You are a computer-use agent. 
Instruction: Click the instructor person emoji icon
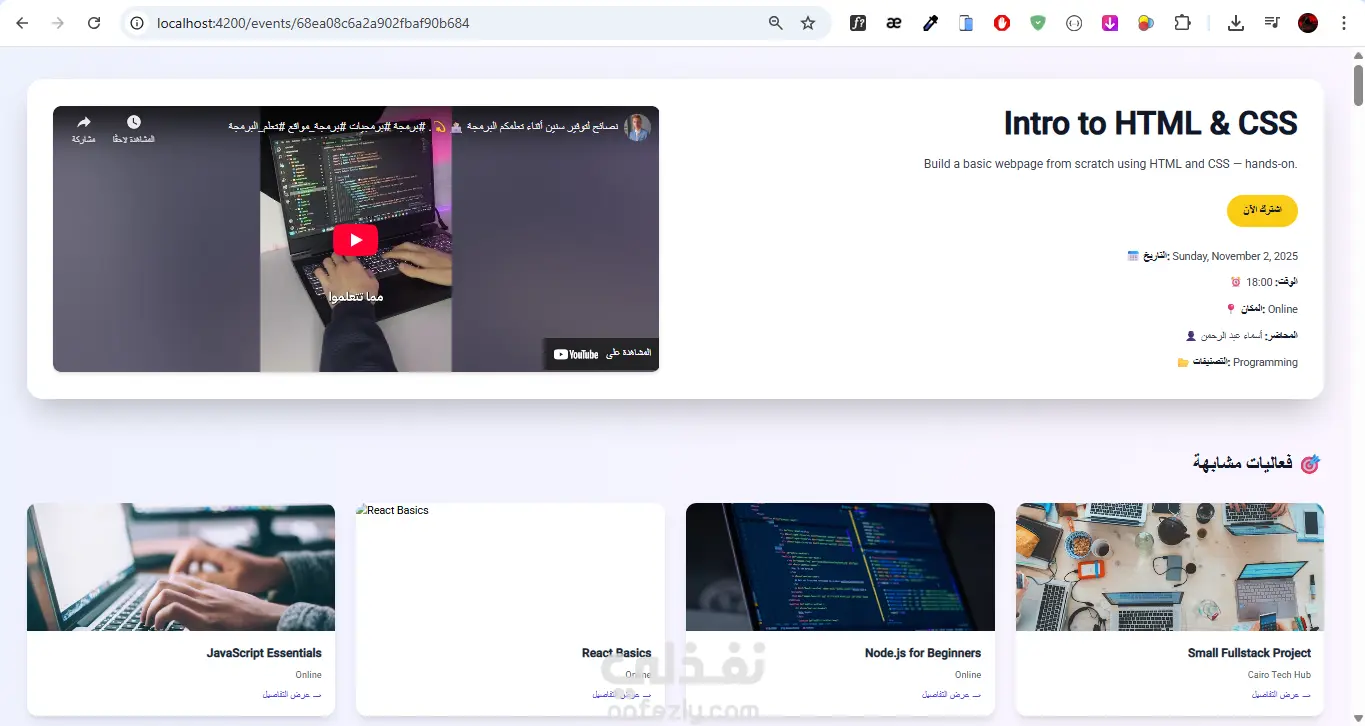pos(1191,336)
